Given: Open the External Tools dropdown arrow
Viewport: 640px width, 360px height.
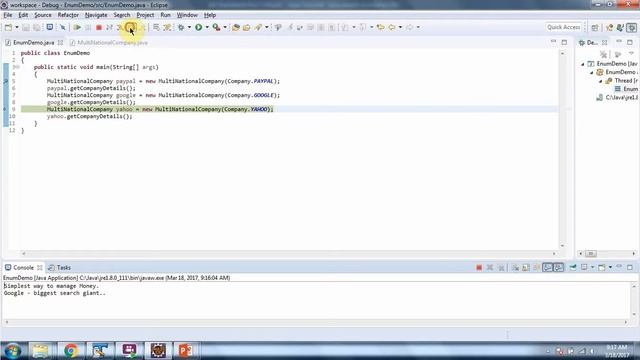Looking at the screenshot, I should pos(225,27).
